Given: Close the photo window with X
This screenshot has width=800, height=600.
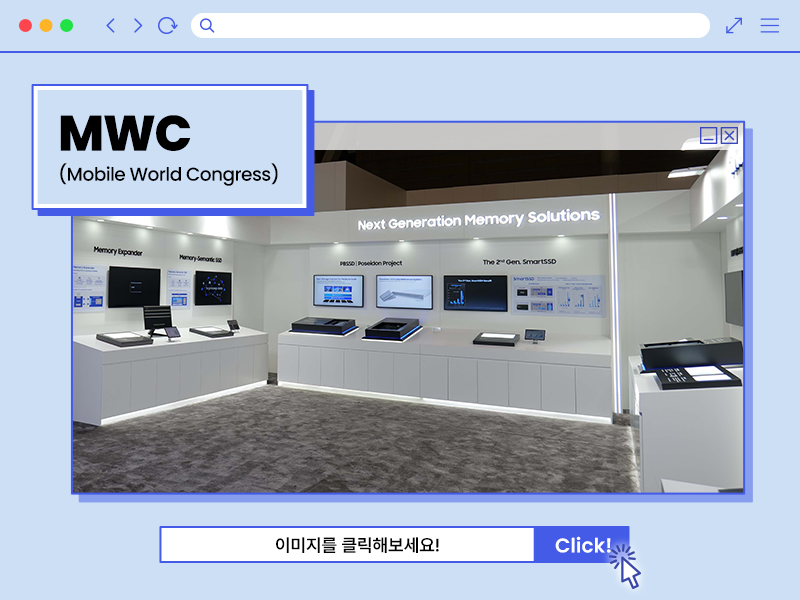Looking at the screenshot, I should coord(730,135).
